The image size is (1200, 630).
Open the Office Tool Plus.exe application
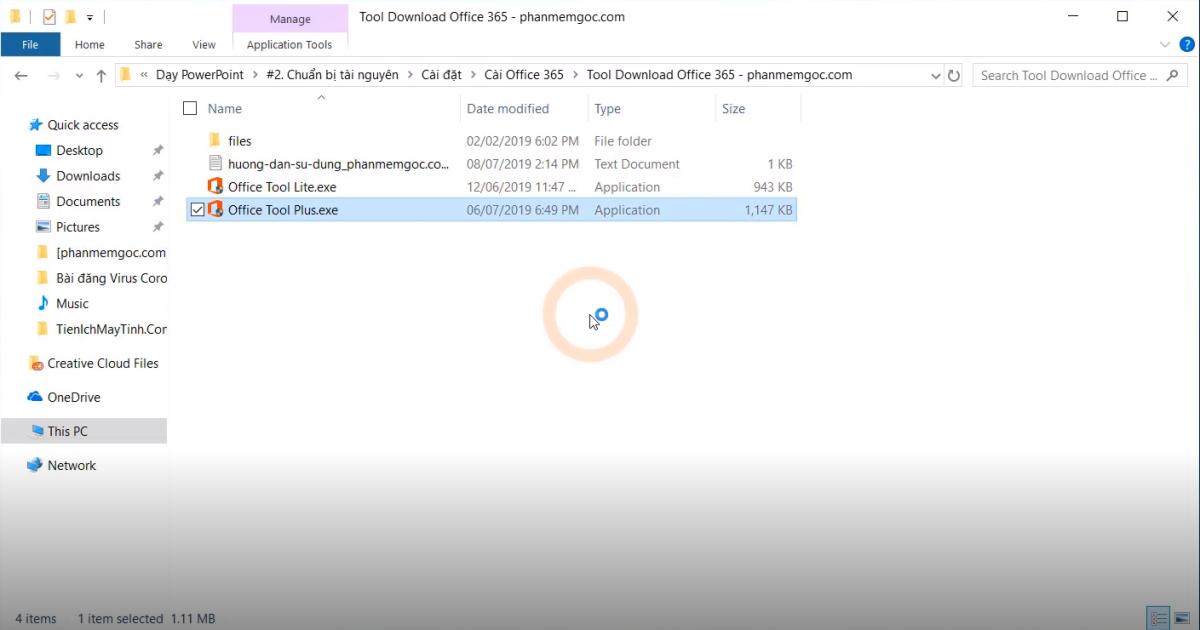(x=283, y=210)
